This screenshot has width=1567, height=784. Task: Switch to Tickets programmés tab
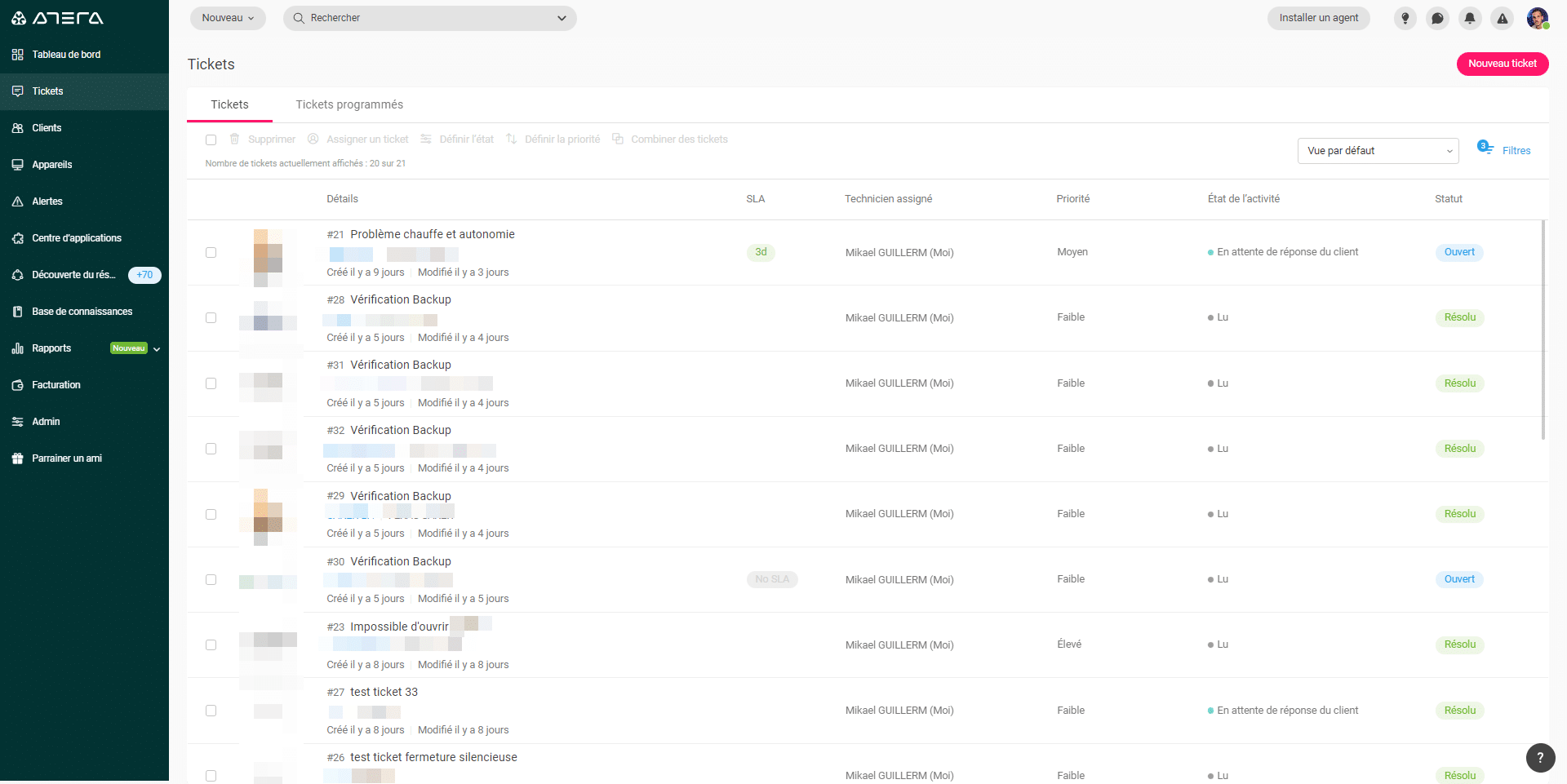(349, 104)
